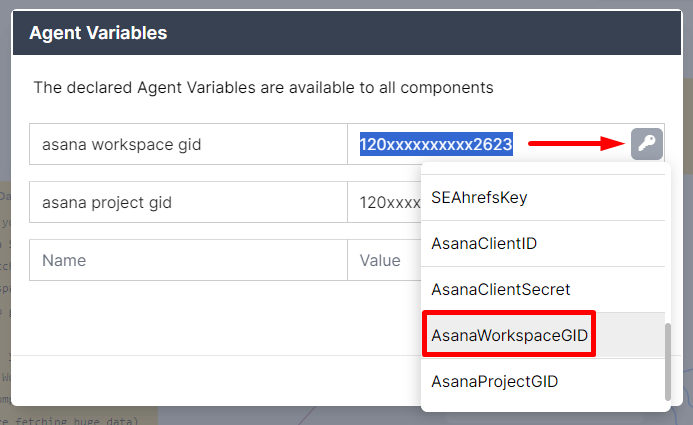Click the blank dialog footer below the divider
This screenshot has height=425, width=693.
click(x=217, y=380)
